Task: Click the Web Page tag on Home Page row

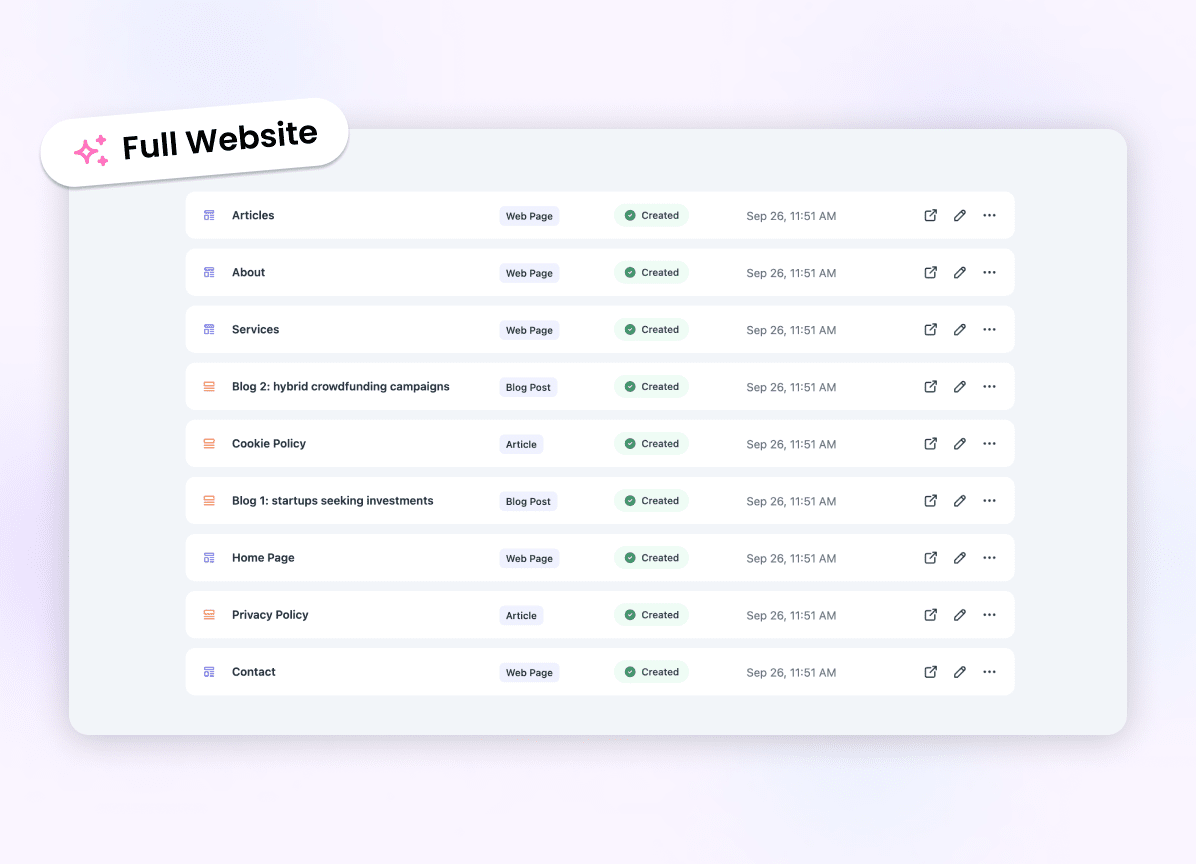Action: 529,558
